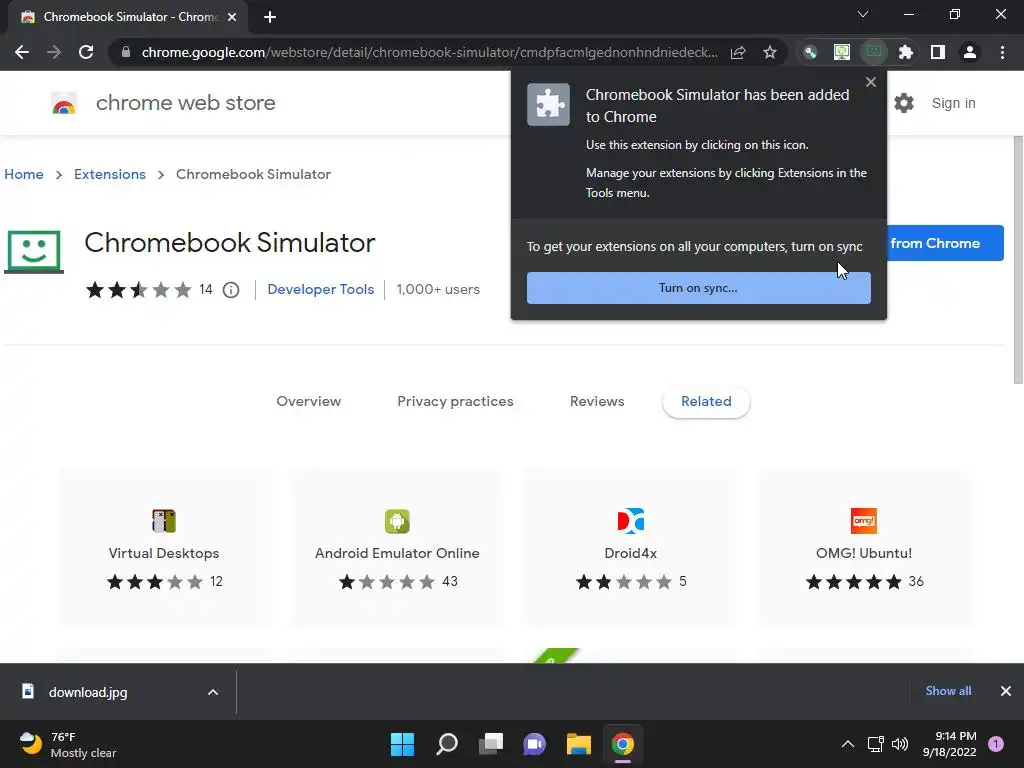Open the Droid4x extension card
Screen dimensions: 1024x768
click(x=630, y=548)
